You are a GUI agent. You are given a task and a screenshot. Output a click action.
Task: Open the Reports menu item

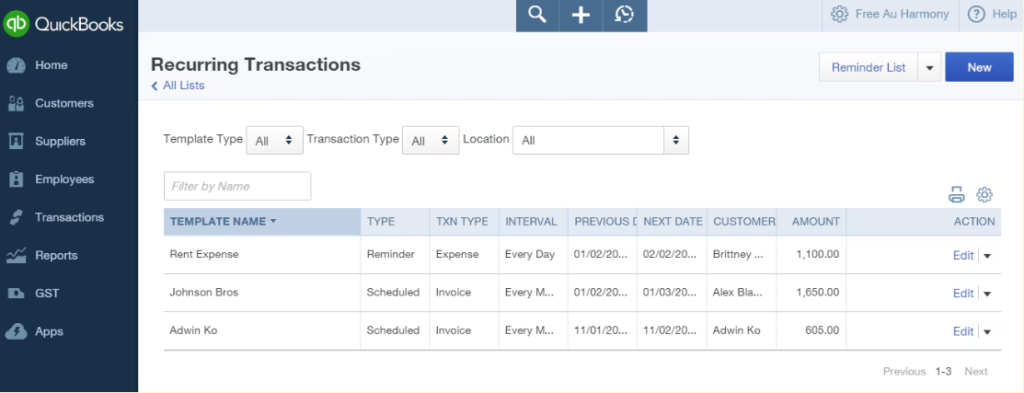click(x=56, y=255)
